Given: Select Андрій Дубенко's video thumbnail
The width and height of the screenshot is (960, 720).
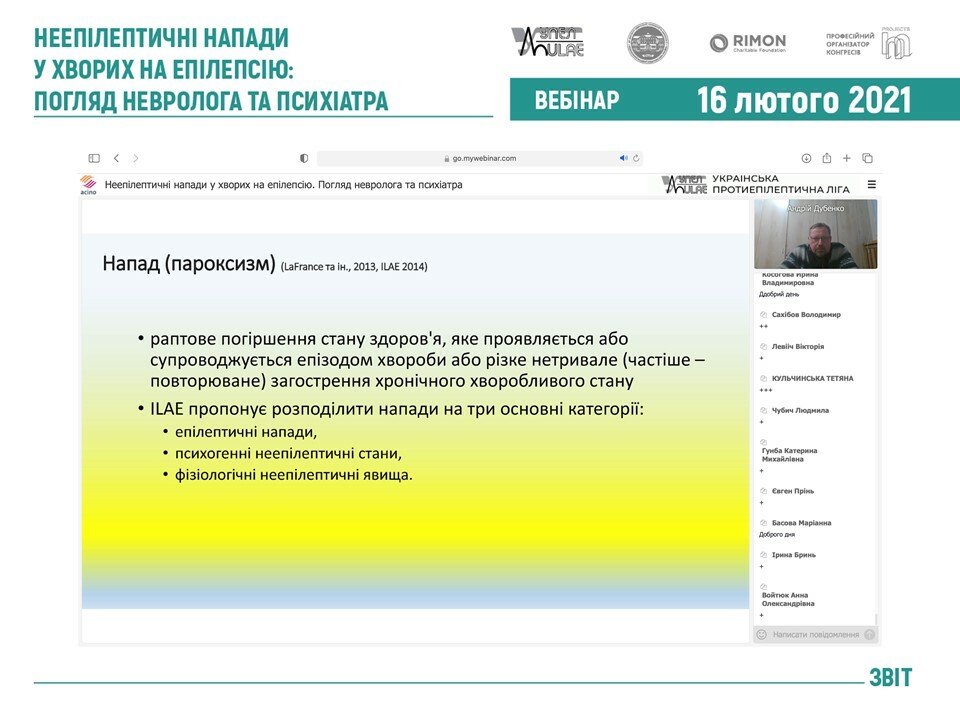Looking at the screenshot, I should pos(816,234).
